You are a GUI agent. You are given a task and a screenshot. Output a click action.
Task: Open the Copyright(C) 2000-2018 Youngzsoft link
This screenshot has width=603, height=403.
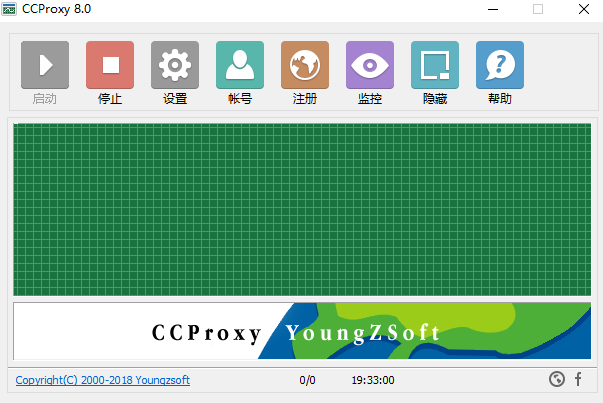pyautogui.click(x=103, y=380)
